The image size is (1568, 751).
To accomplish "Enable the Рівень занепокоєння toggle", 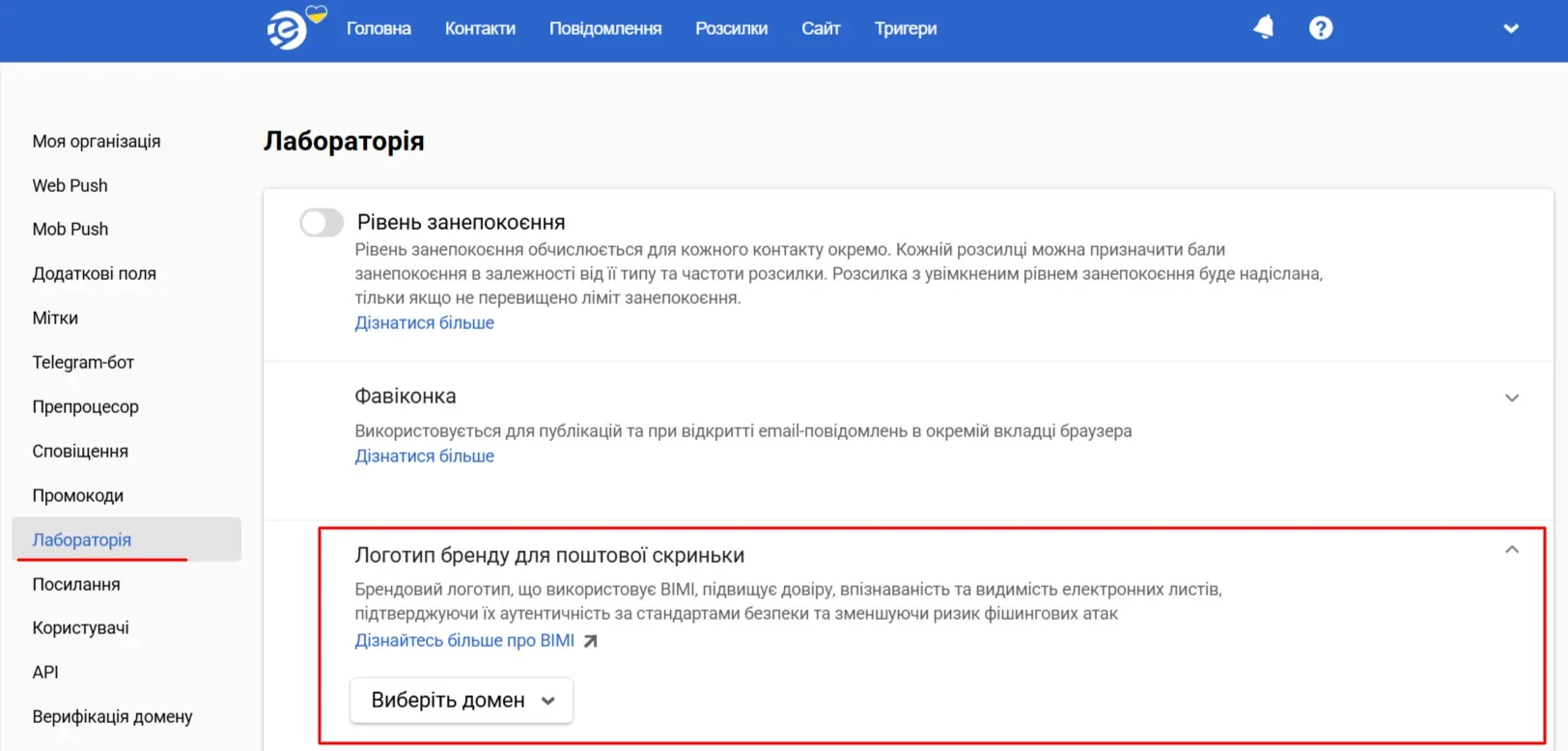I will click(322, 223).
